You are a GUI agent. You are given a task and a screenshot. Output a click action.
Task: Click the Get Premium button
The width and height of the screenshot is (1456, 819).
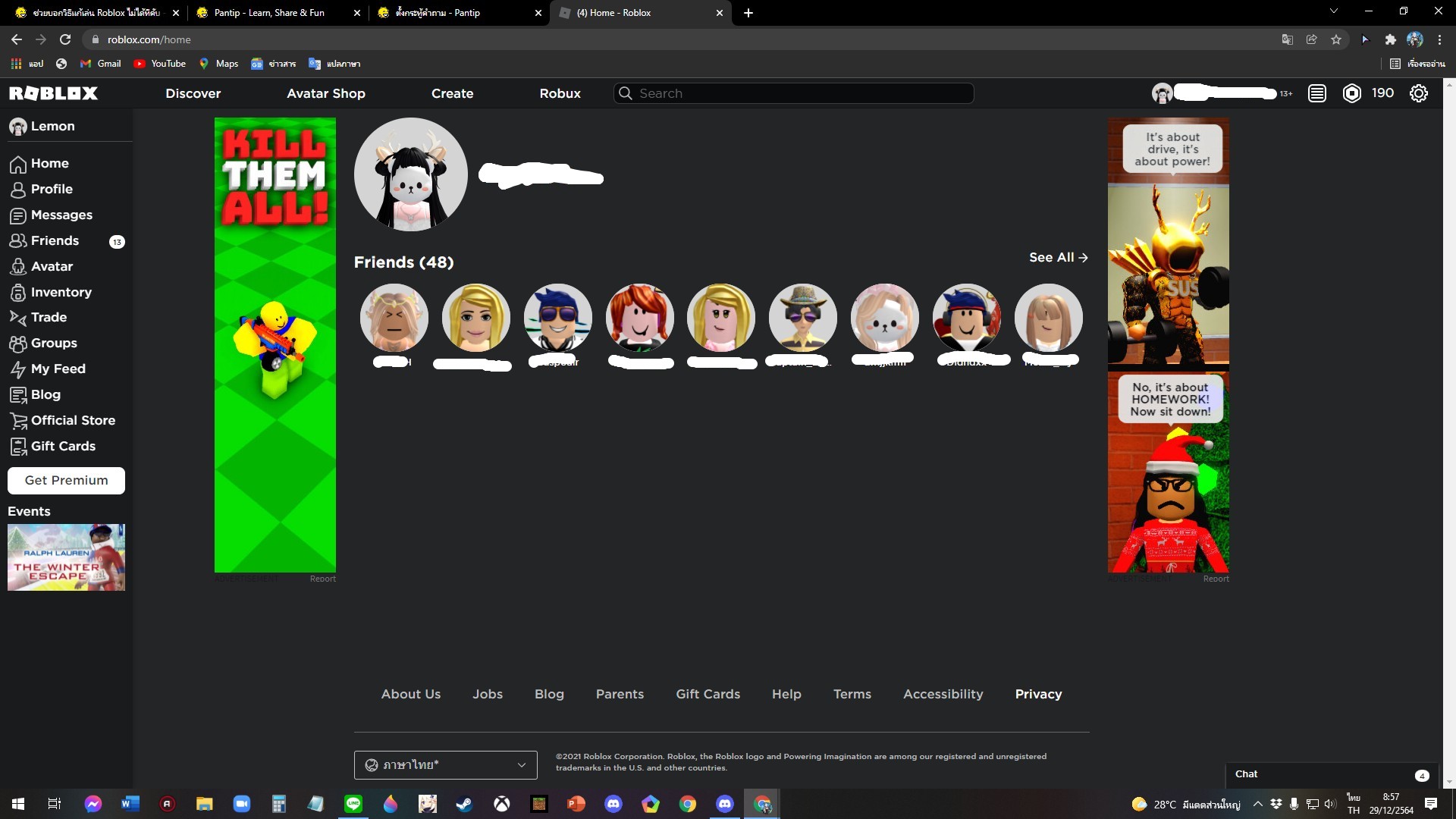click(x=67, y=481)
